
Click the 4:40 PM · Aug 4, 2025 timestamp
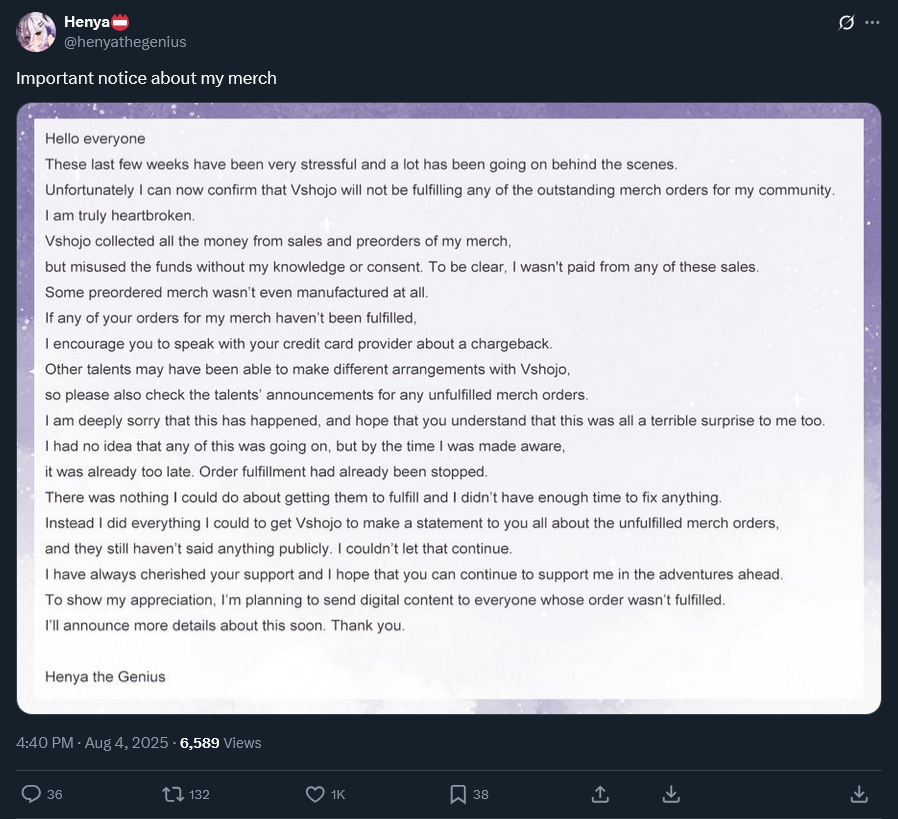pyautogui.click(x=94, y=743)
